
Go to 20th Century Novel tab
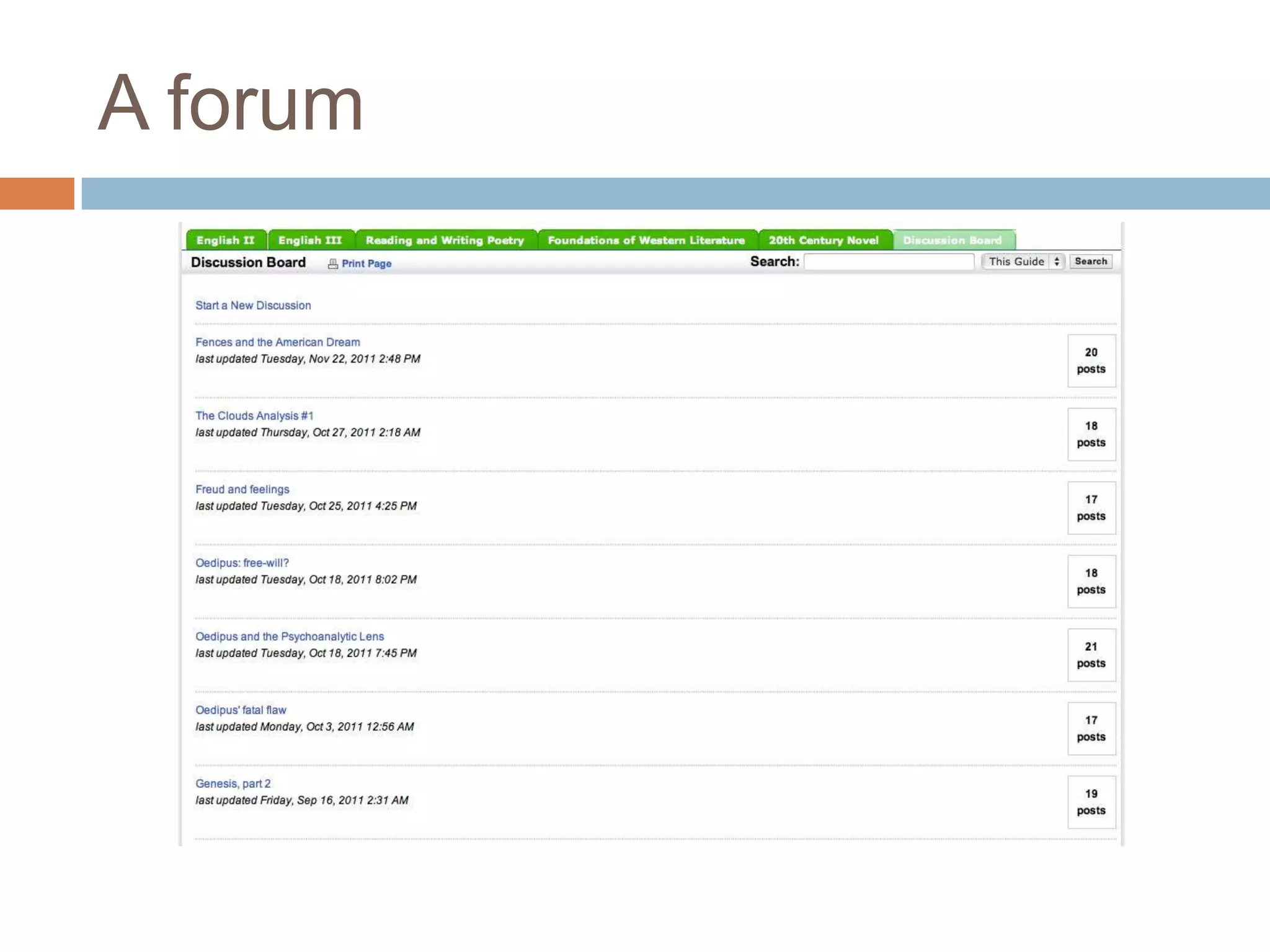824,240
